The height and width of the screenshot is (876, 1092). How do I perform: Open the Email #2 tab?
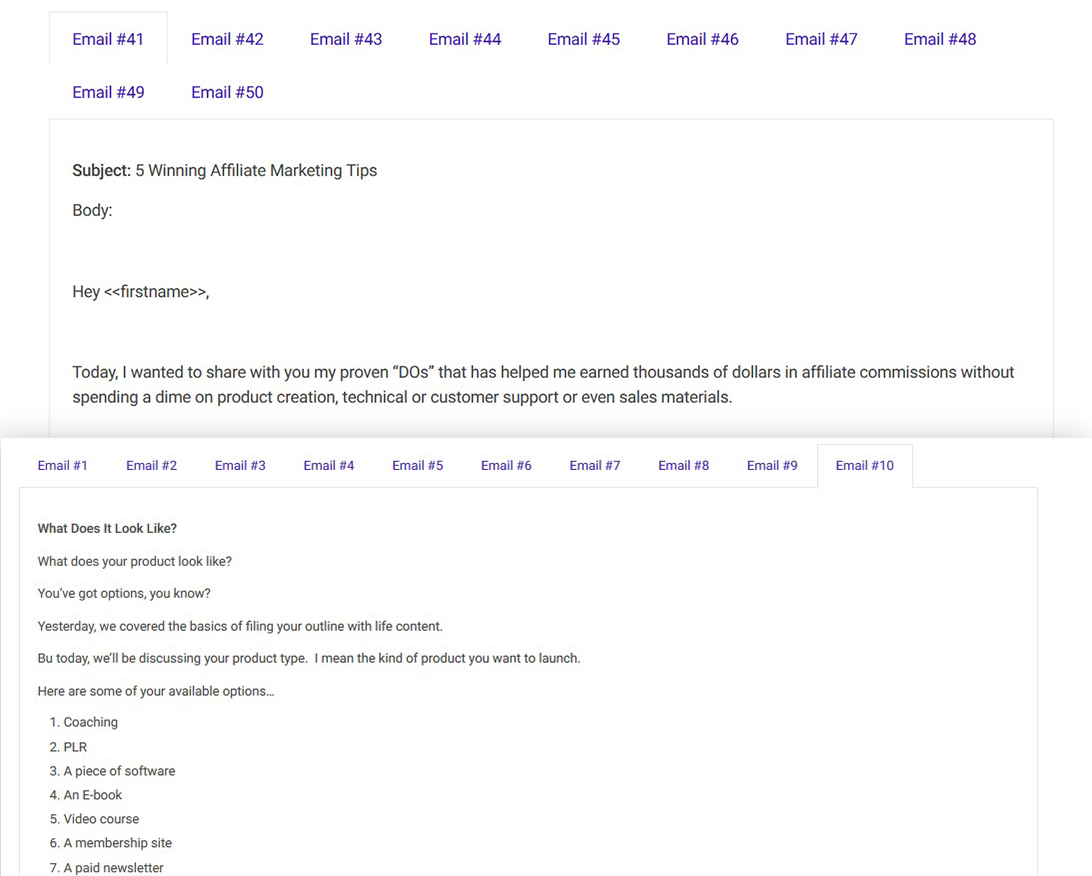click(x=151, y=466)
